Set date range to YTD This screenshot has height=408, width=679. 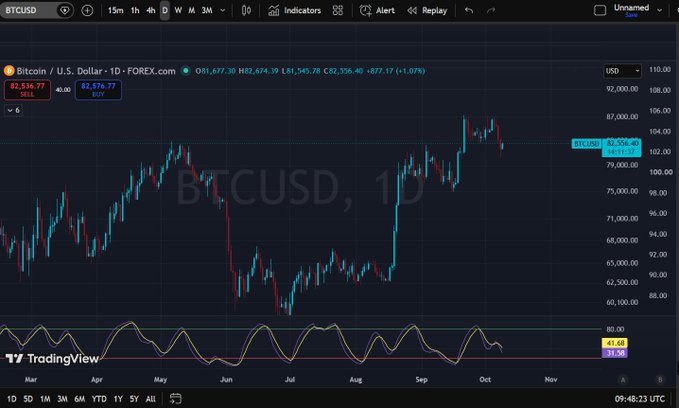pos(99,399)
